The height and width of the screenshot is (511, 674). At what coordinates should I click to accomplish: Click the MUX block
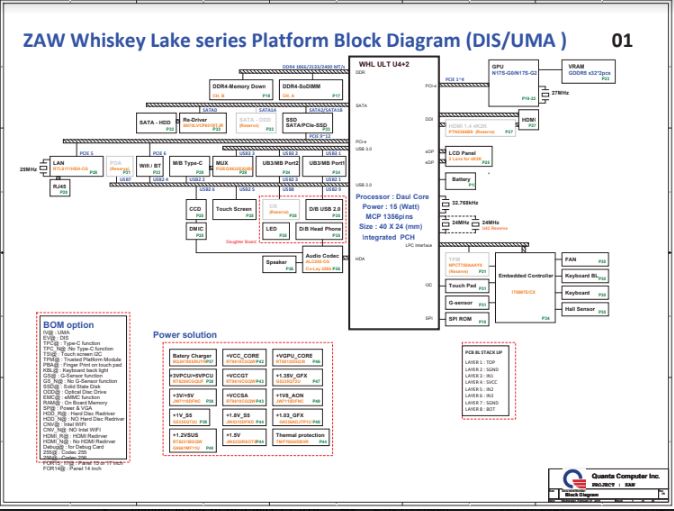233,166
